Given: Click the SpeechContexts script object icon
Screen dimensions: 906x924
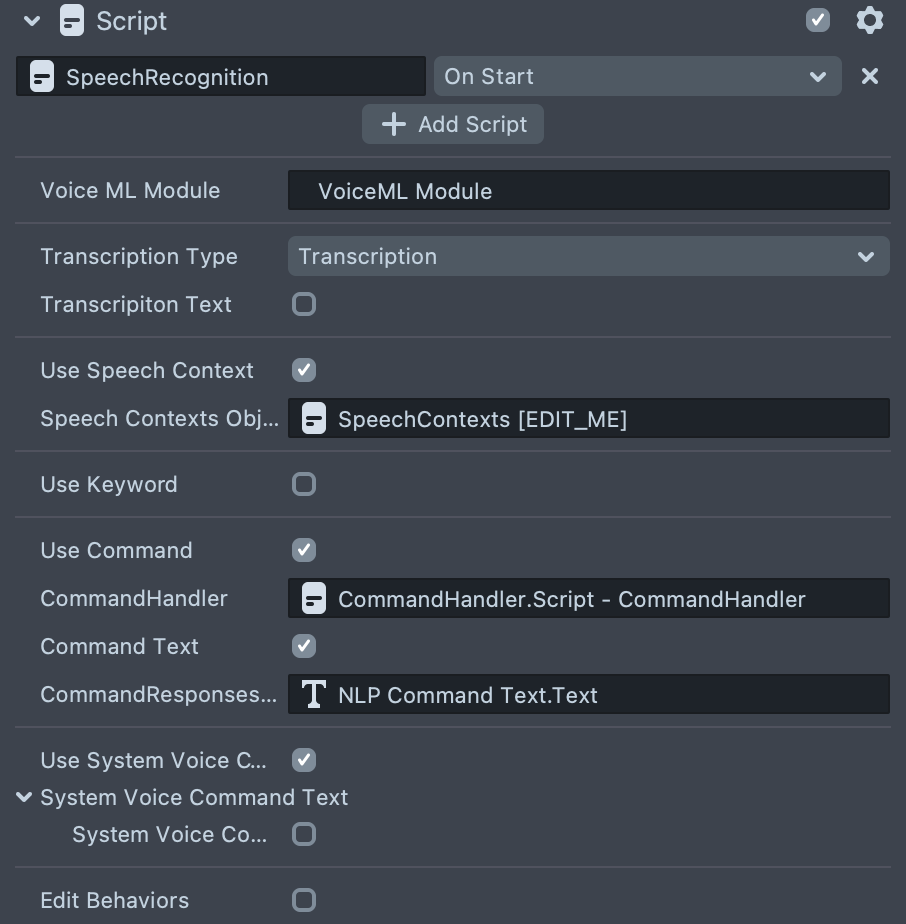Looking at the screenshot, I should (314, 419).
